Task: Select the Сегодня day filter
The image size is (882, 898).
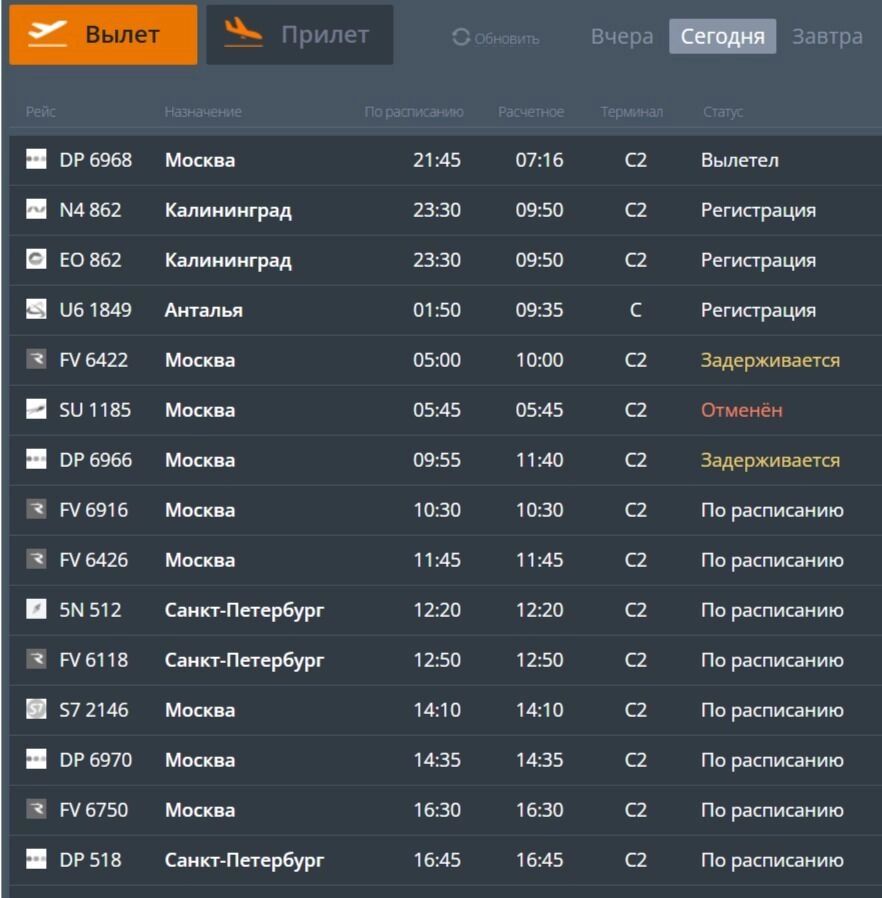Action: [722, 37]
